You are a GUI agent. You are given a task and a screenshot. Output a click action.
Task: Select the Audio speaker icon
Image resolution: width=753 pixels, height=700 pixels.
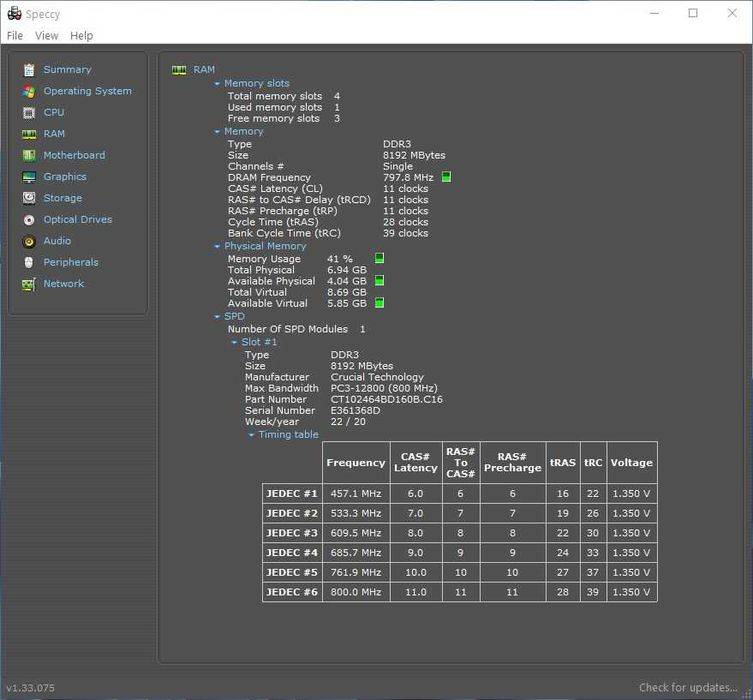coord(29,241)
